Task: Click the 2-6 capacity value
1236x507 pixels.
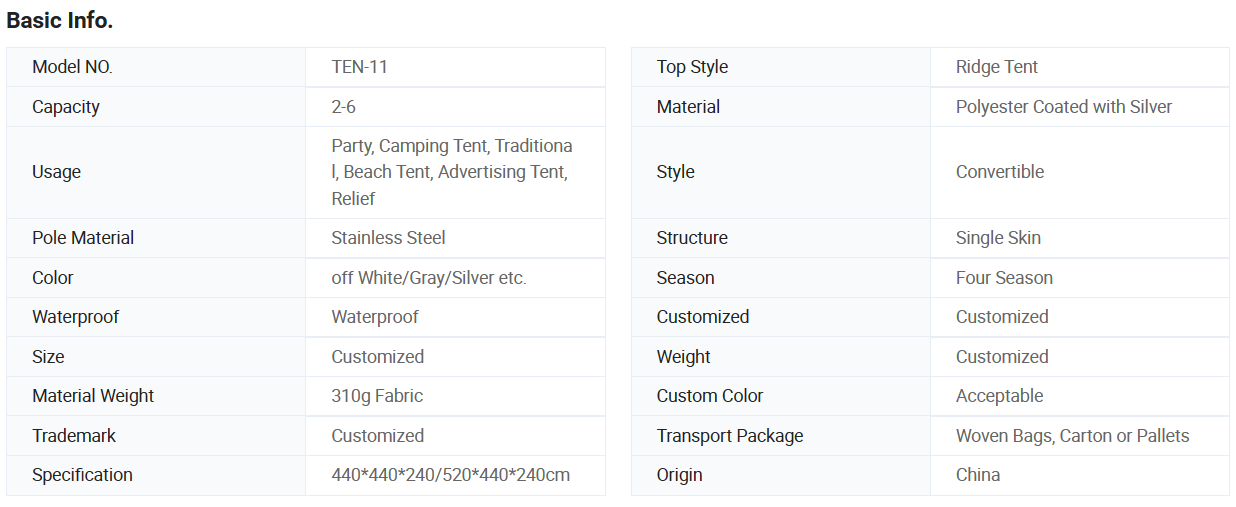Action: click(x=343, y=107)
